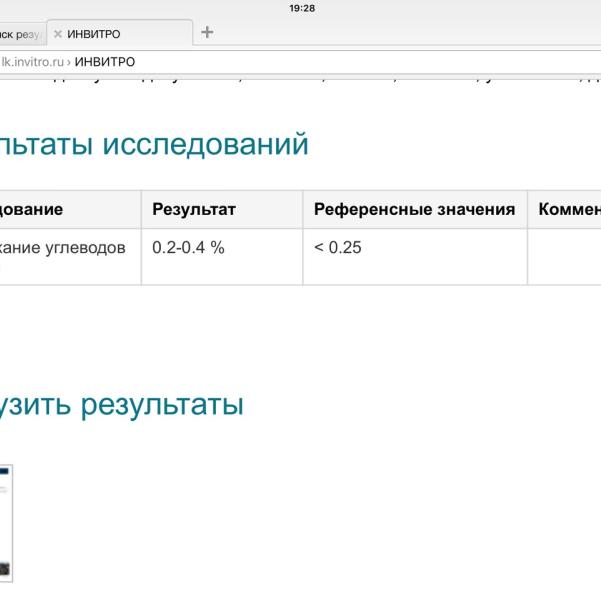The height and width of the screenshot is (600, 601).
Task: Tap the 19:28 clock in the status bar
Action: (x=300, y=8)
